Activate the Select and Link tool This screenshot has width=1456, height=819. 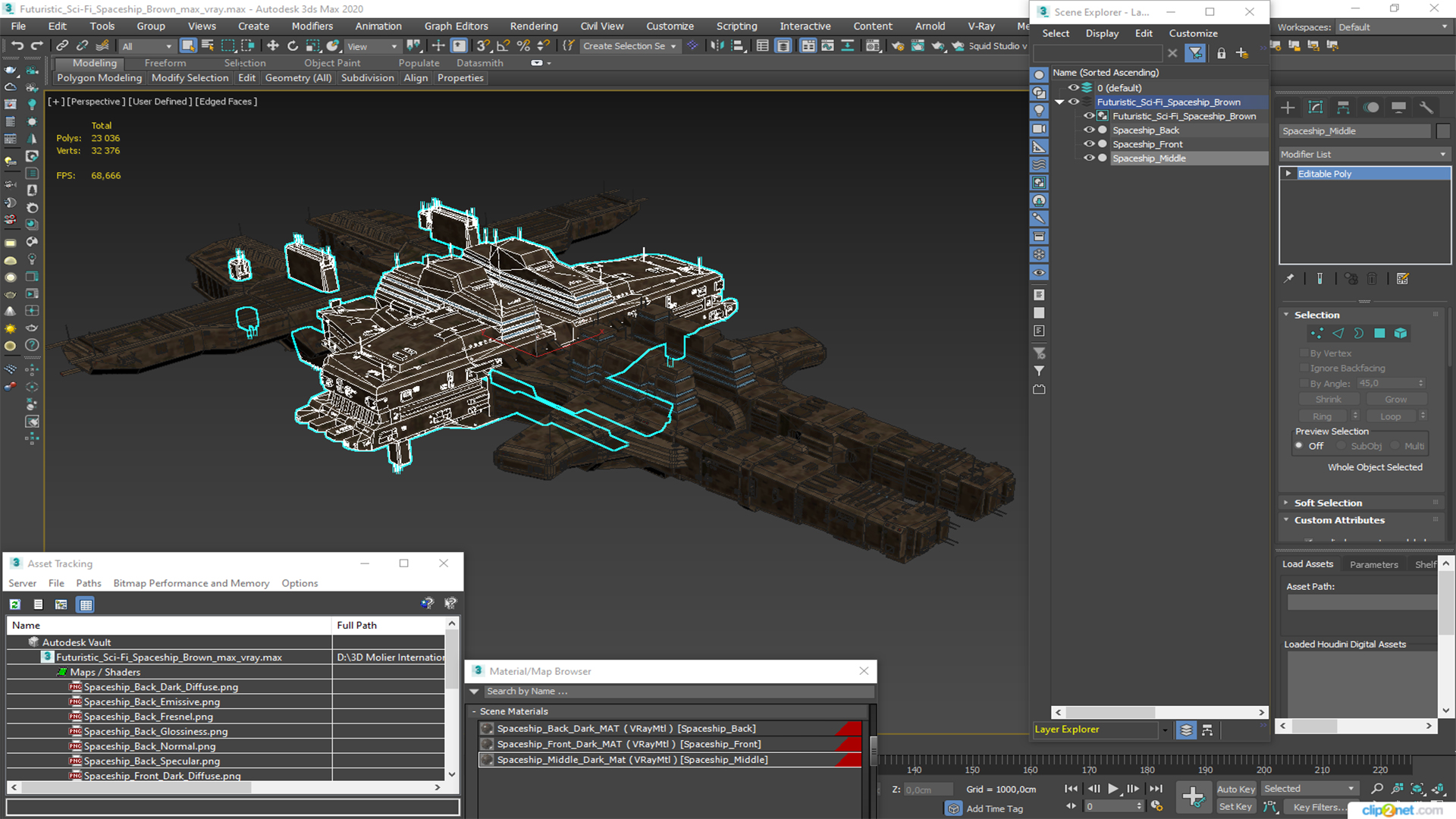tap(63, 46)
